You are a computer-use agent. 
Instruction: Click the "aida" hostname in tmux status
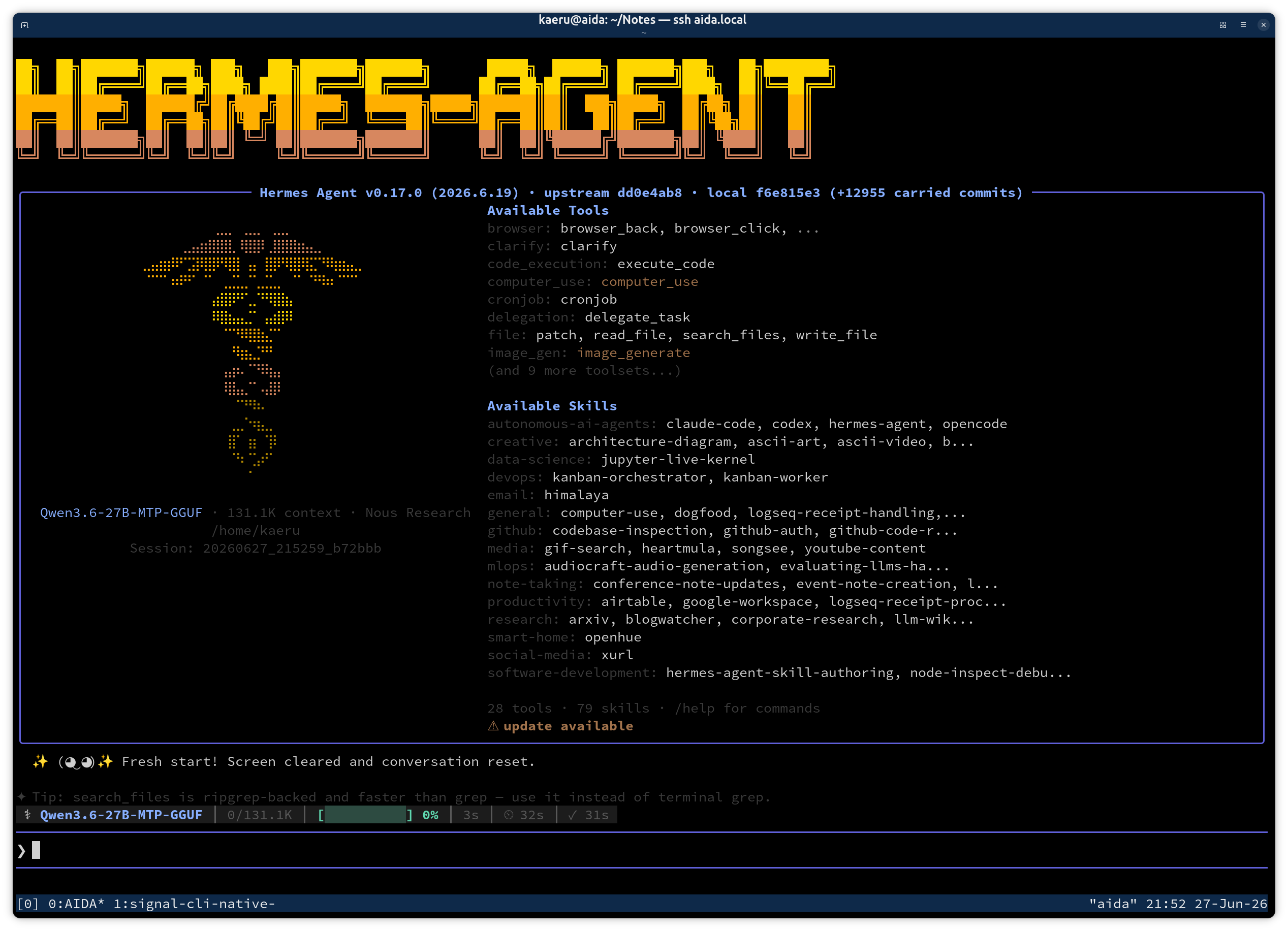pos(1113,904)
